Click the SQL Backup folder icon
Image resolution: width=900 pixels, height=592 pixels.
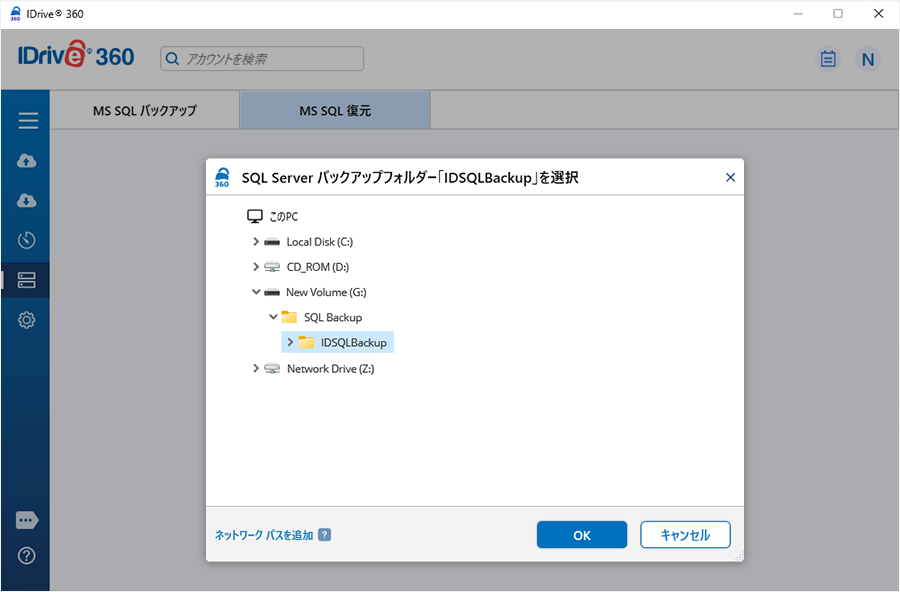coord(289,317)
